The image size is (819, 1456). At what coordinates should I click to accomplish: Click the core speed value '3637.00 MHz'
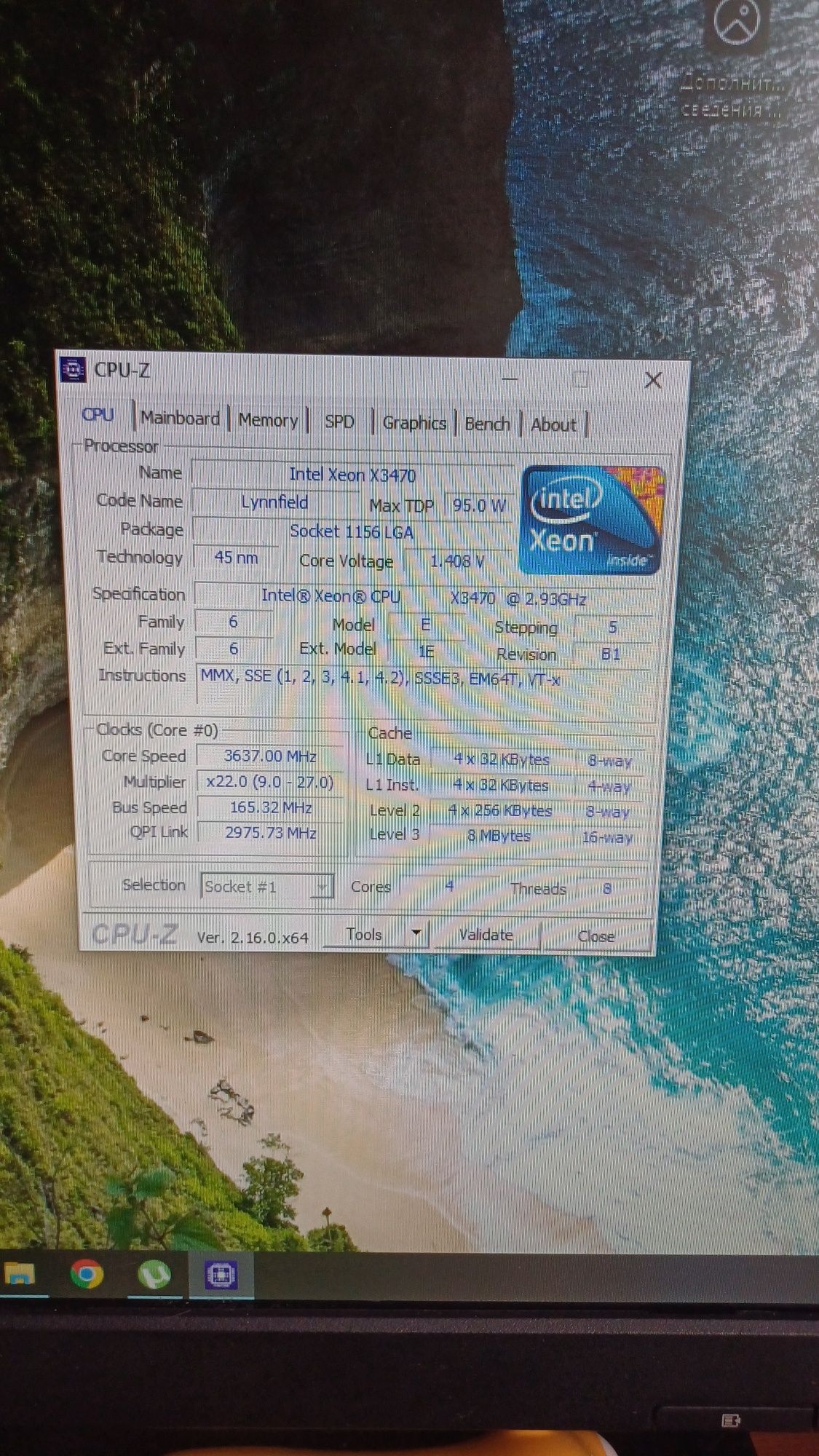click(x=270, y=756)
